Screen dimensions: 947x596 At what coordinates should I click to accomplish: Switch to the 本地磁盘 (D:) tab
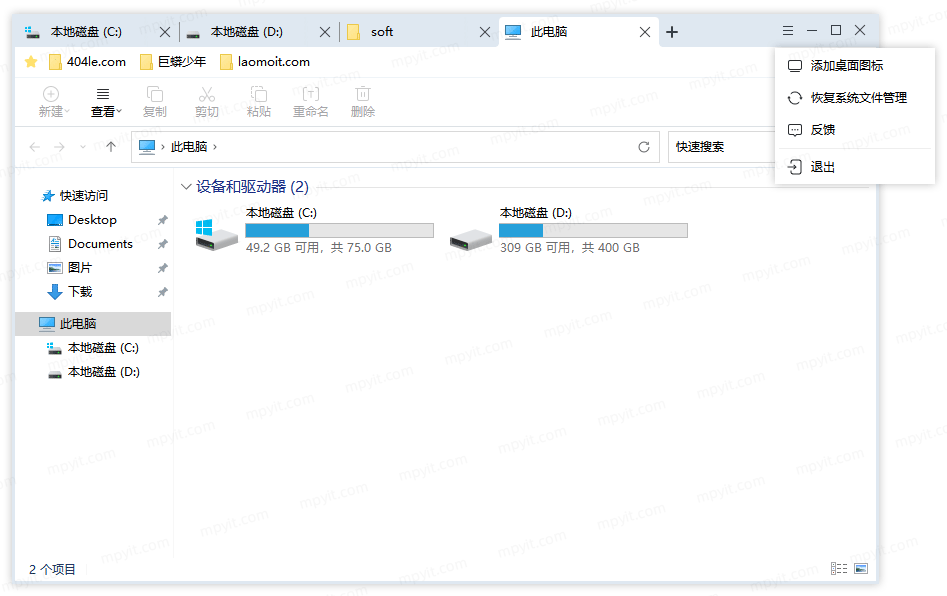pos(246,32)
